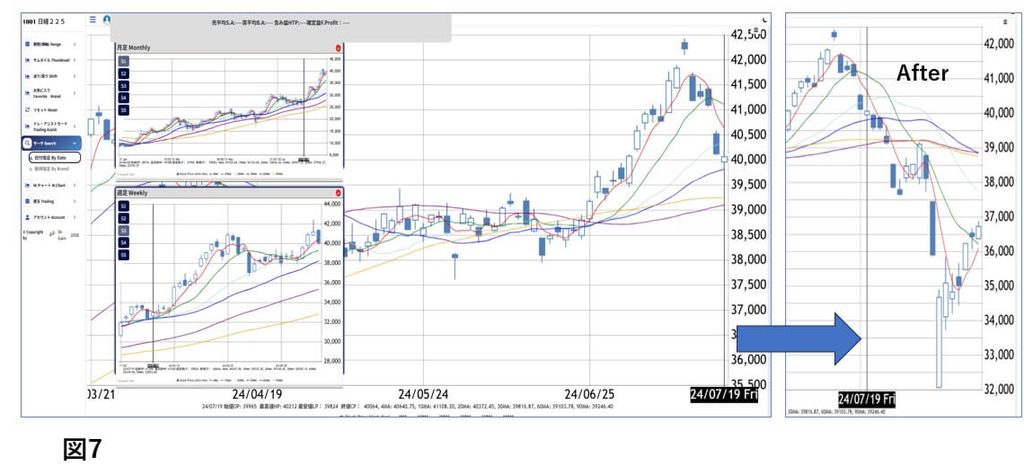1024x464 pixels.
Task: Select S5 in the Monthly popup
Action: tap(123, 110)
